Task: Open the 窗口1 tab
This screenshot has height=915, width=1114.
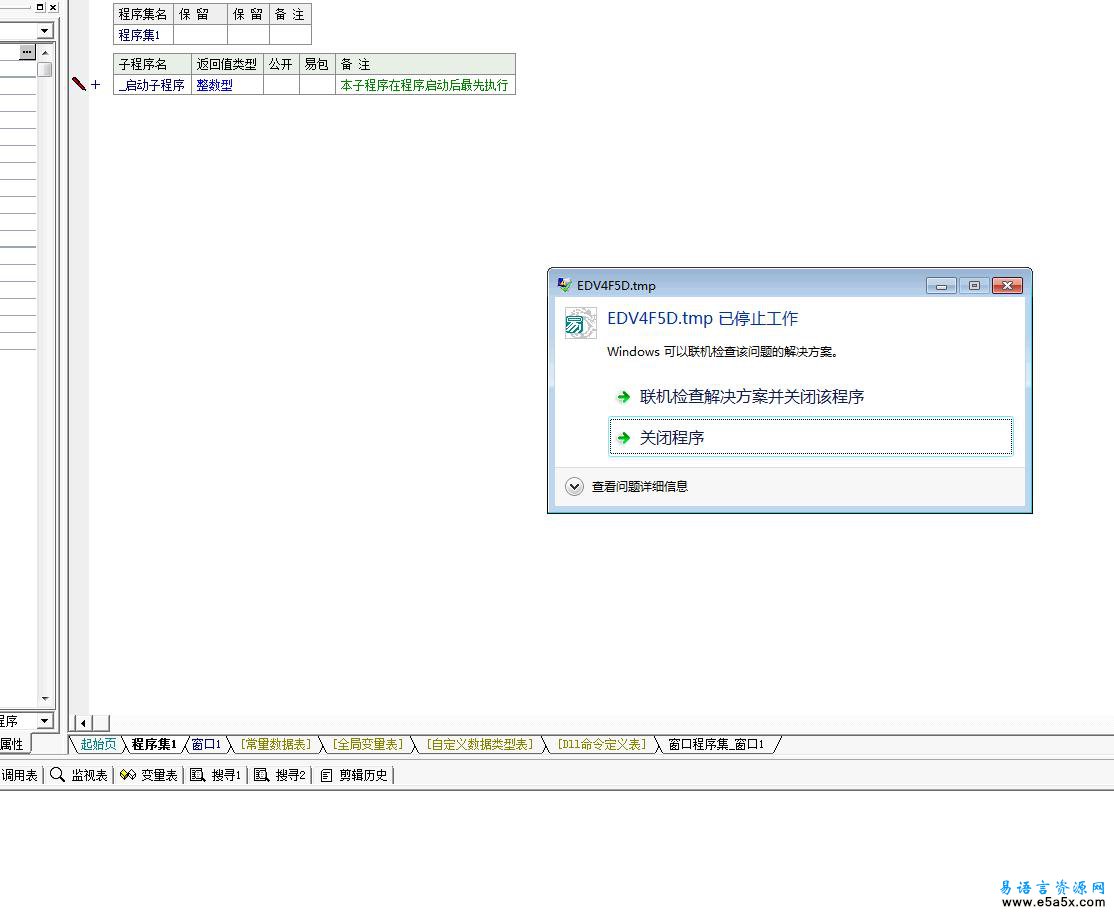Action: [x=206, y=744]
